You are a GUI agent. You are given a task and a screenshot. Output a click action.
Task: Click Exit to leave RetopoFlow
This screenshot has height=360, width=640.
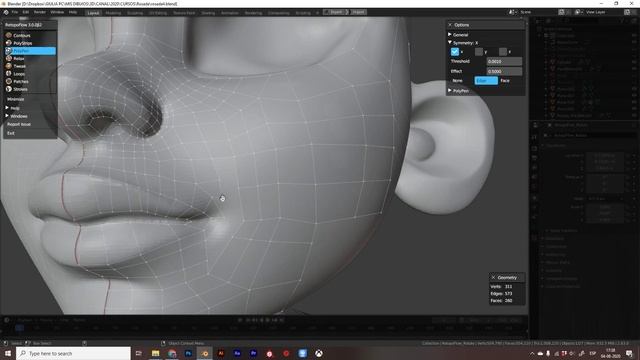click(x=11, y=133)
